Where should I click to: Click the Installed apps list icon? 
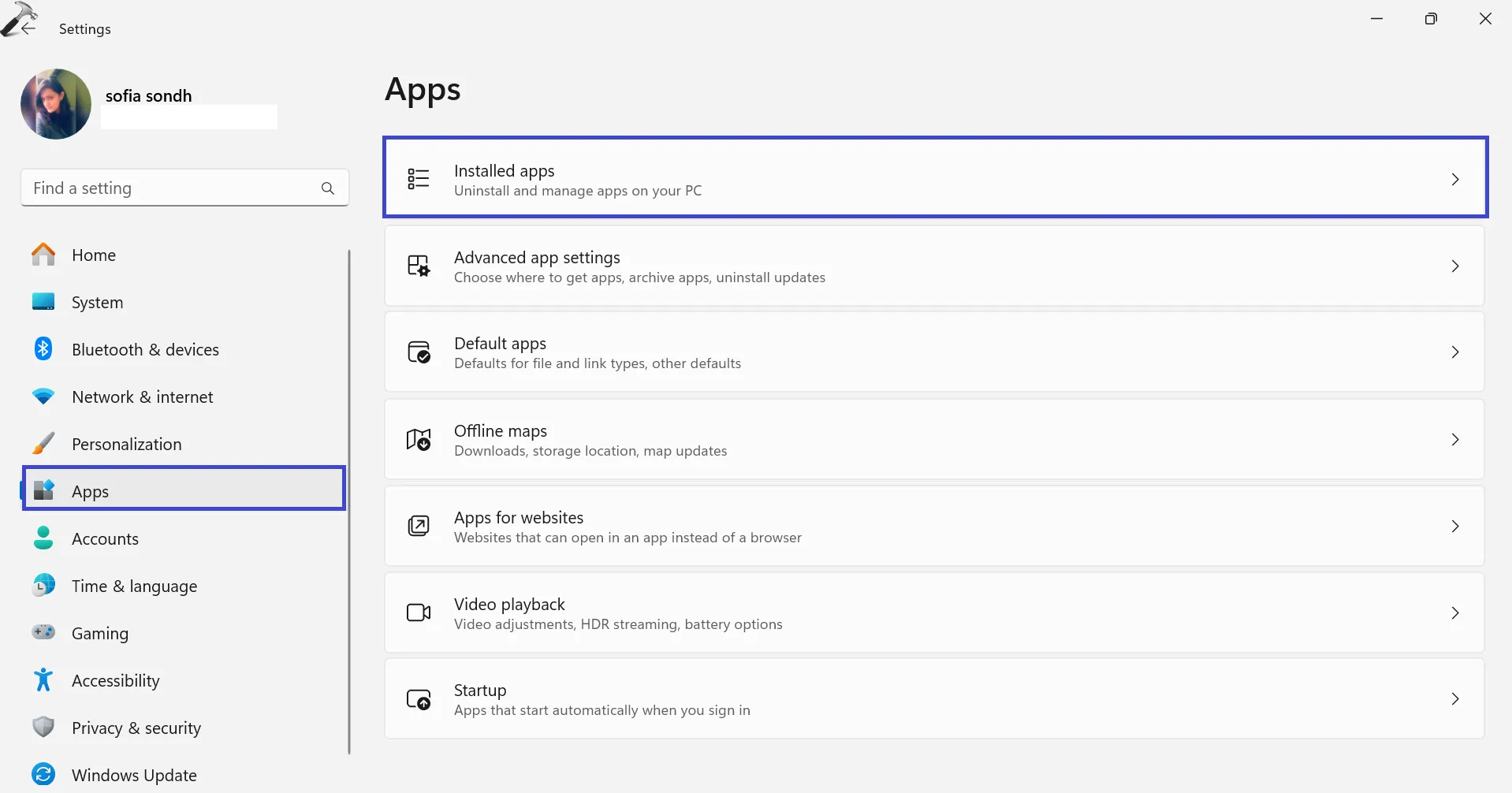(x=418, y=179)
